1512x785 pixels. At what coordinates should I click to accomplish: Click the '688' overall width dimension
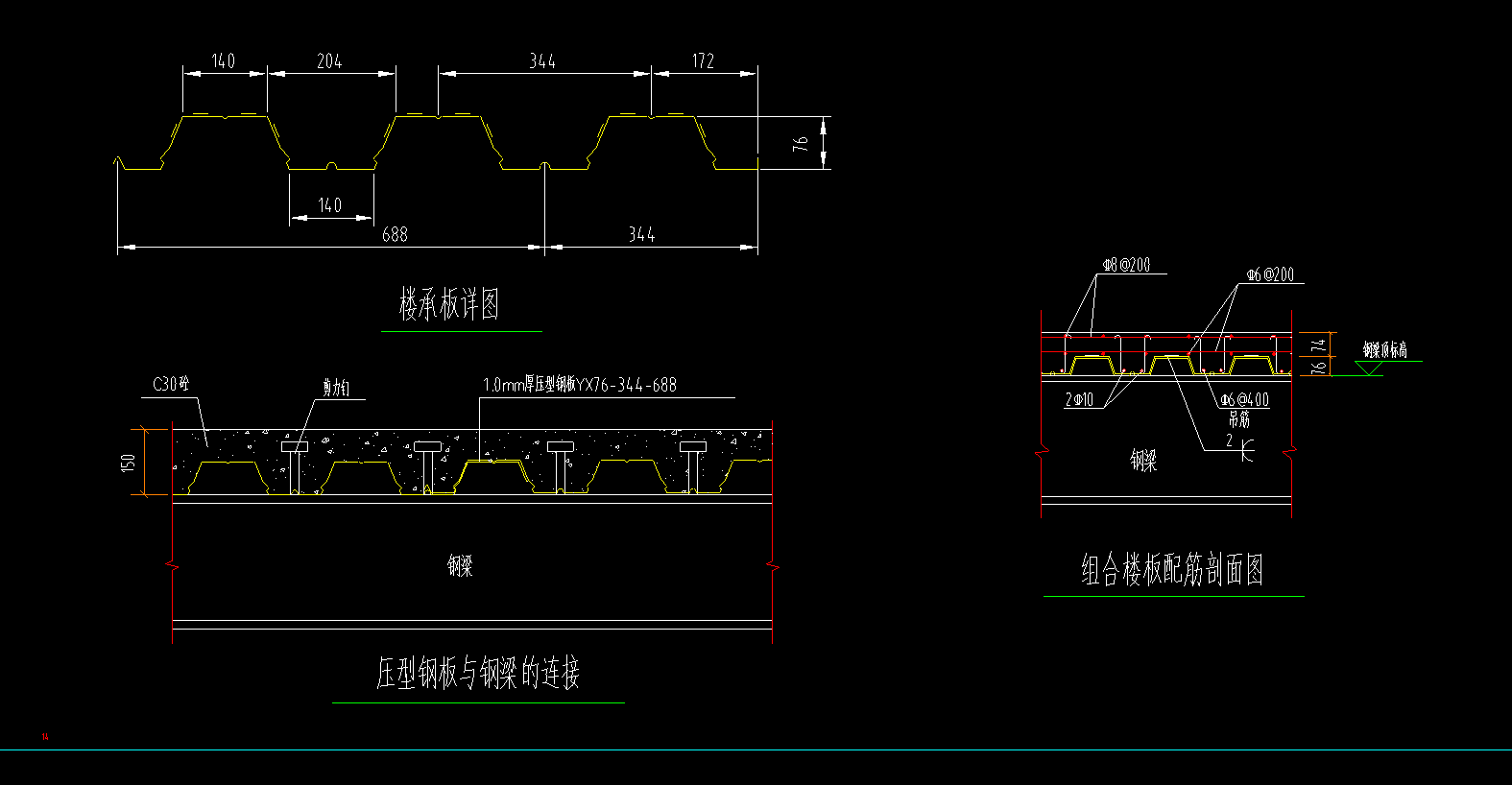coord(395,234)
